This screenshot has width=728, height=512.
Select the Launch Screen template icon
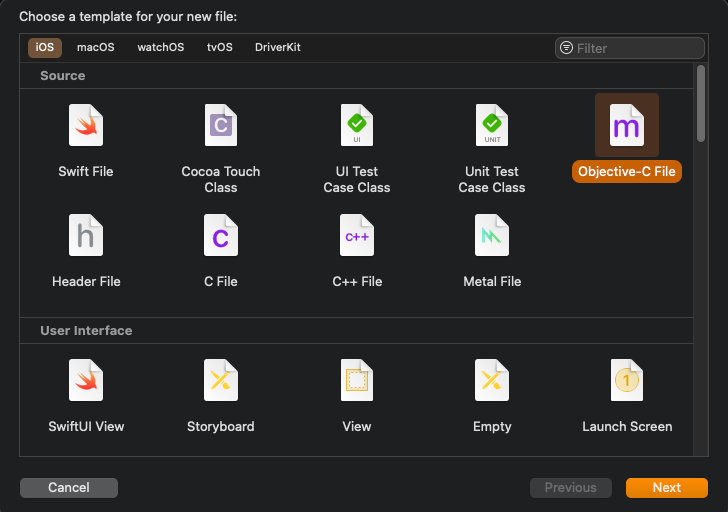click(x=627, y=380)
